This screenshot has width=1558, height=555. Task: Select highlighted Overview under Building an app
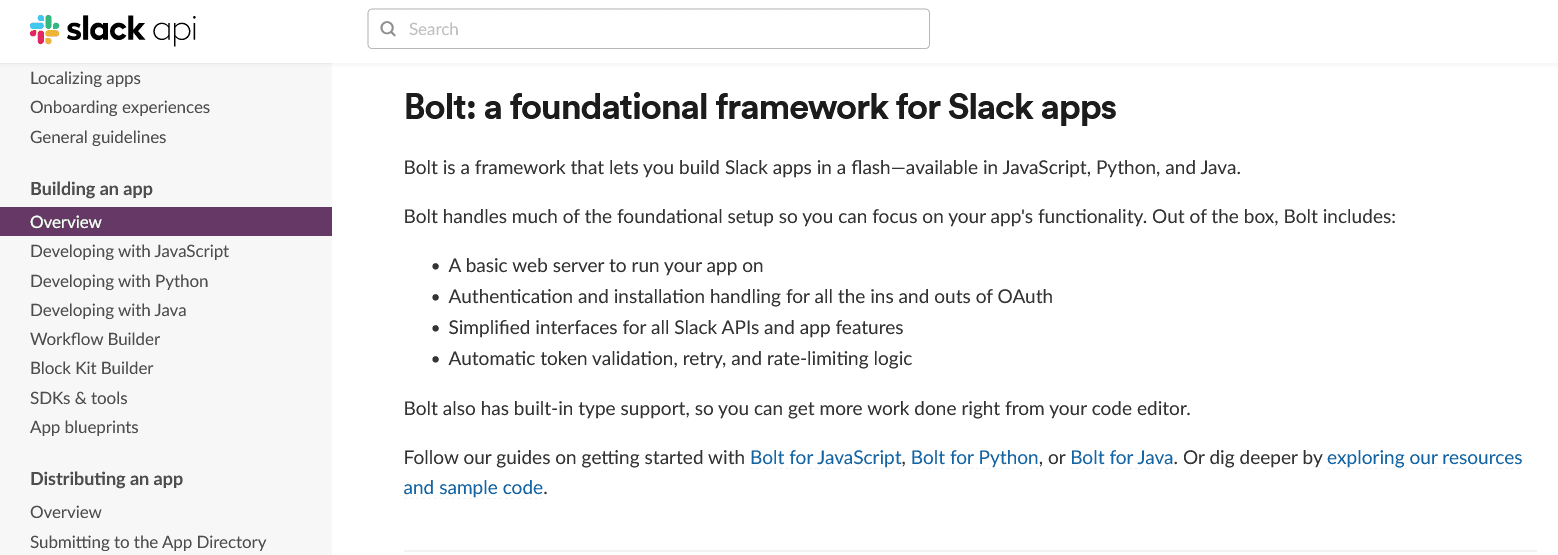click(166, 222)
